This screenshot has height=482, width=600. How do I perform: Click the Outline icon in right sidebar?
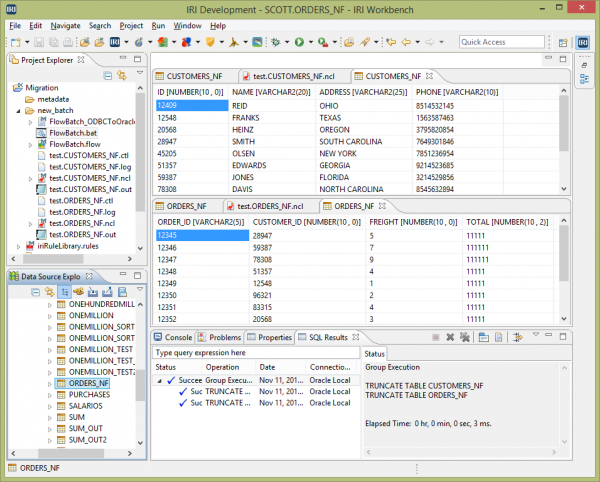584,79
